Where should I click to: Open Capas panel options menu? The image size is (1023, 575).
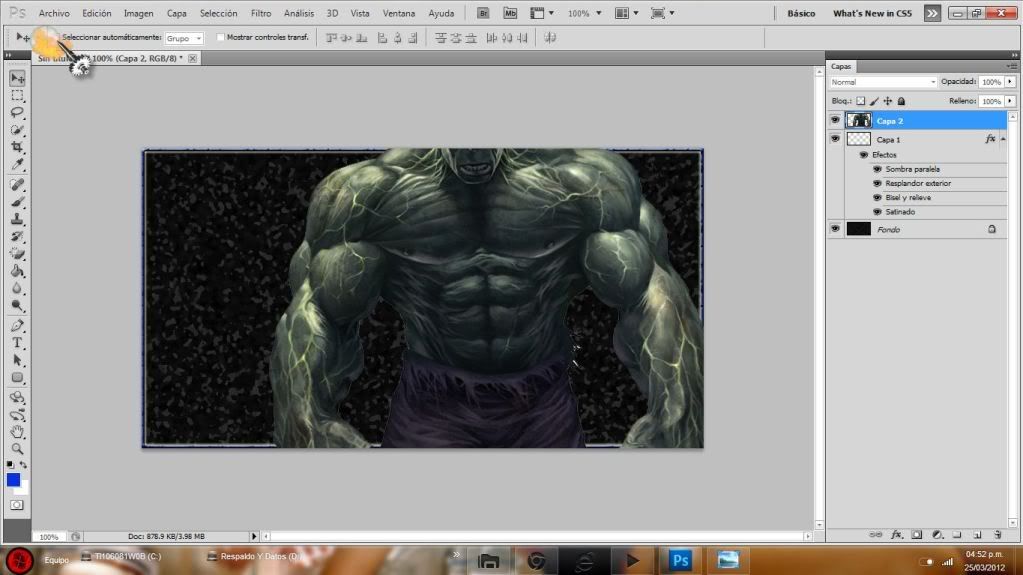pyautogui.click(x=1011, y=66)
